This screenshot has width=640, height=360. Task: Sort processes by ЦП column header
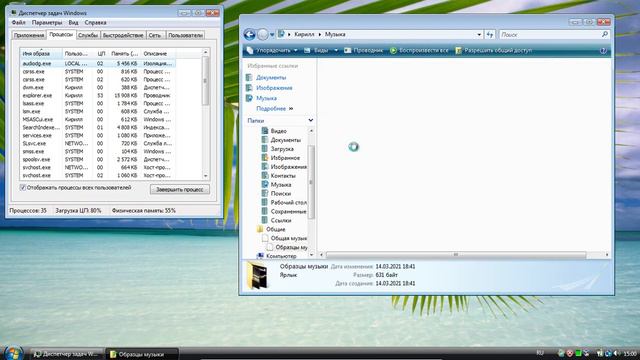[x=101, y=53]
